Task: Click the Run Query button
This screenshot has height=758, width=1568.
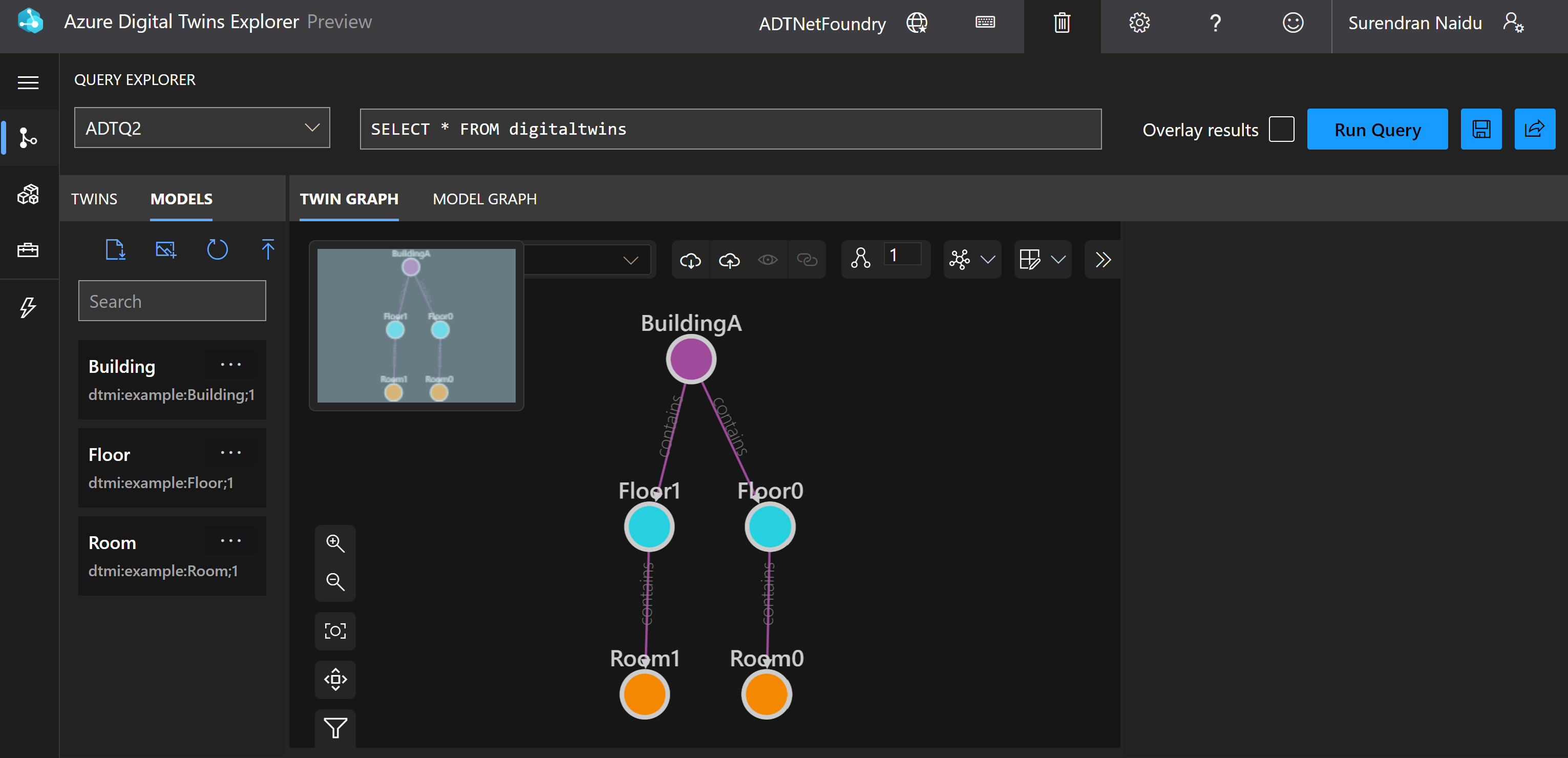Action: [1377, 129]
